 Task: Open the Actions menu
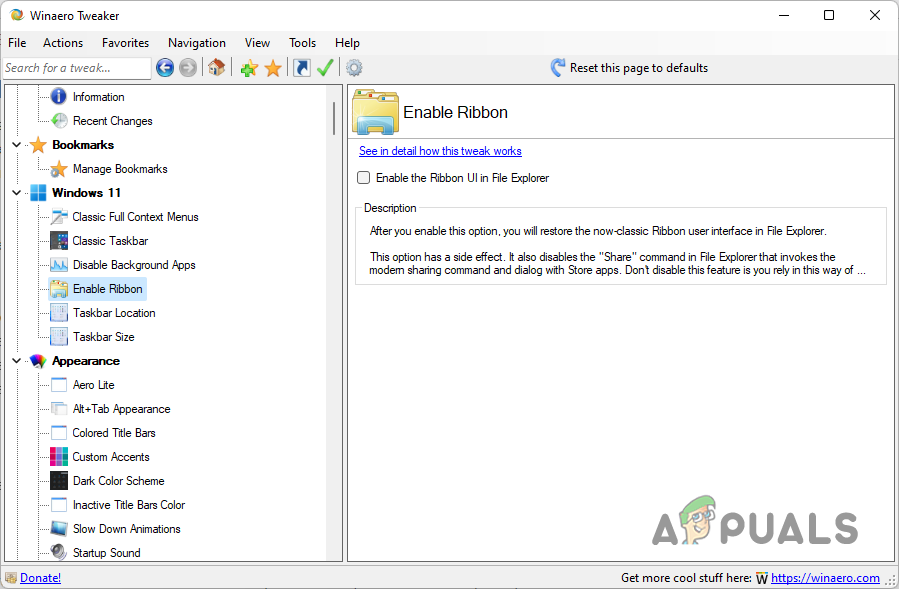coord(63,43)
